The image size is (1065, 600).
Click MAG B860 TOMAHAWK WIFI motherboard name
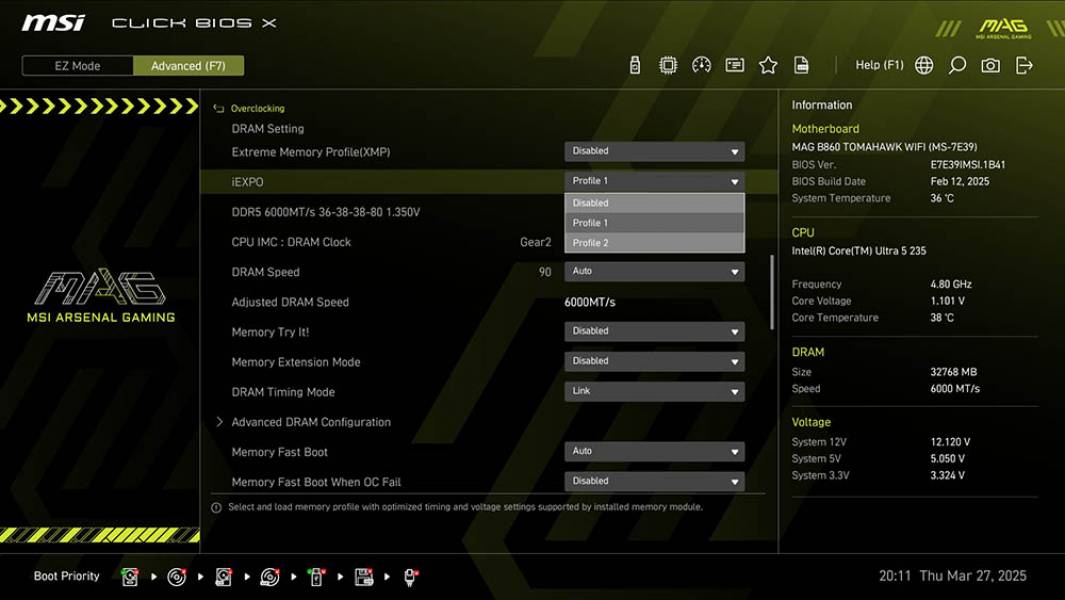[x=884, y=147]
